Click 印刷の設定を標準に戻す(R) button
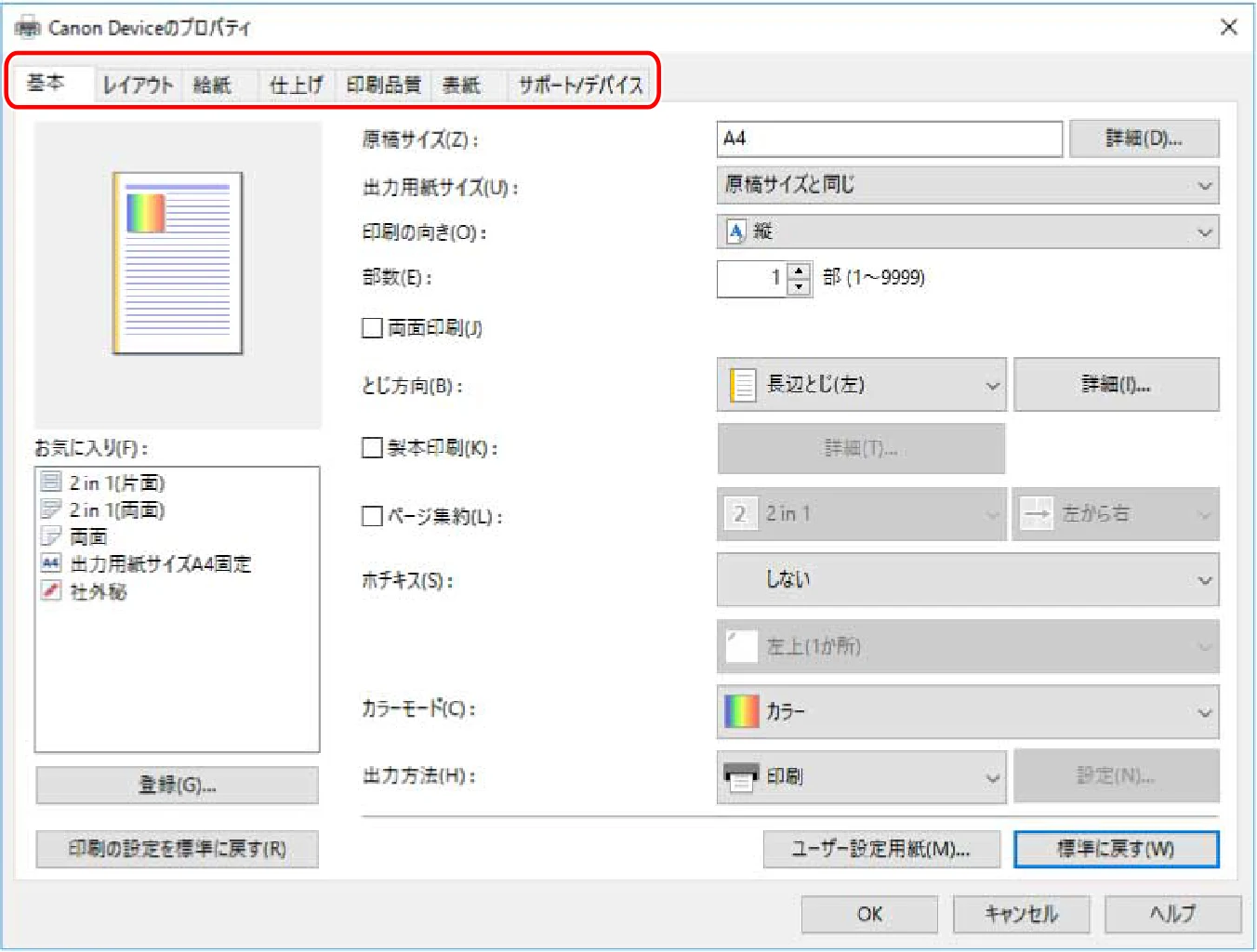Screen dimensions: 1257x952 tap(177, 849)
